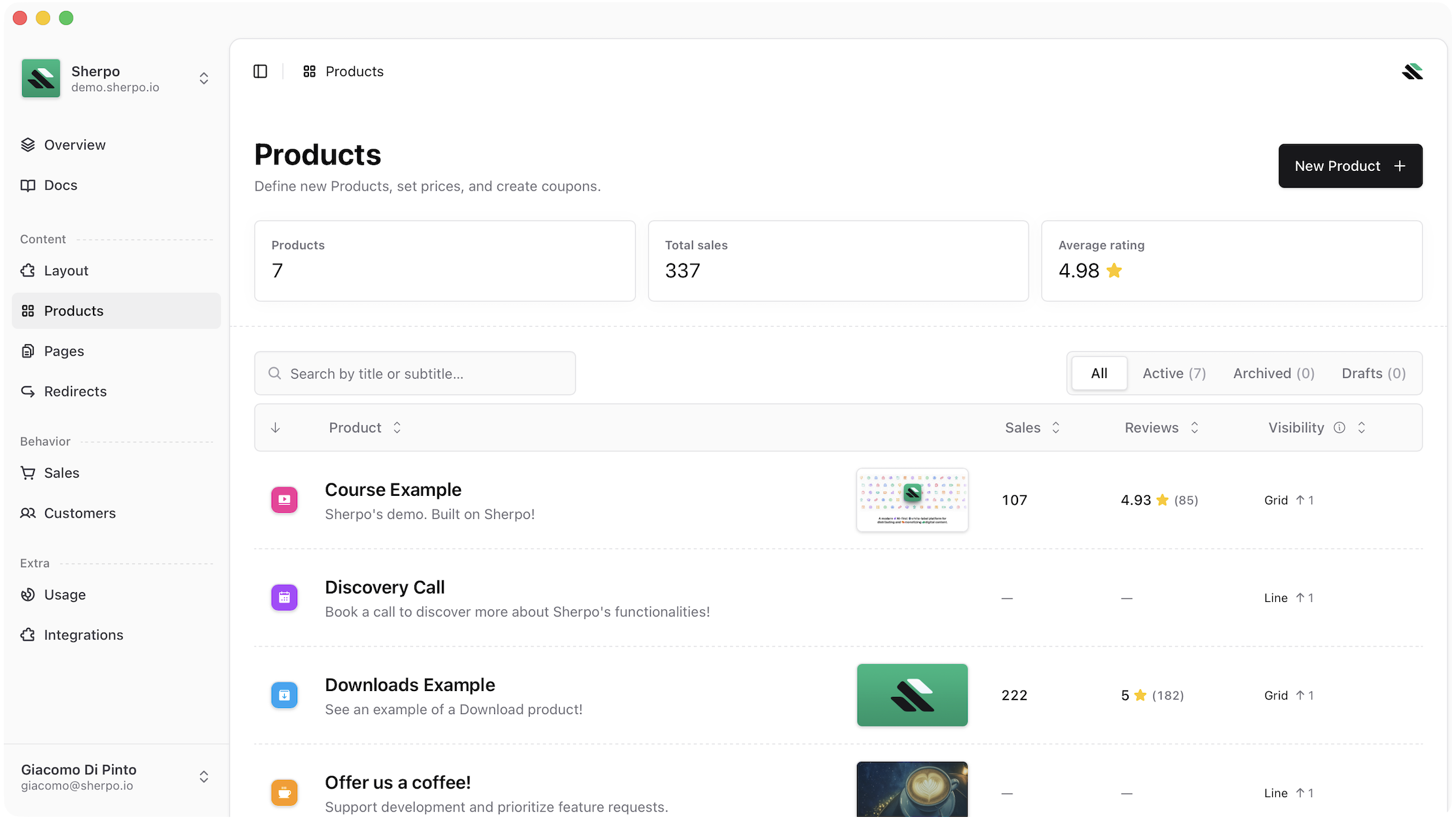Click the pink Course Example video icon
1456x824 pixels.
(284, 500)
